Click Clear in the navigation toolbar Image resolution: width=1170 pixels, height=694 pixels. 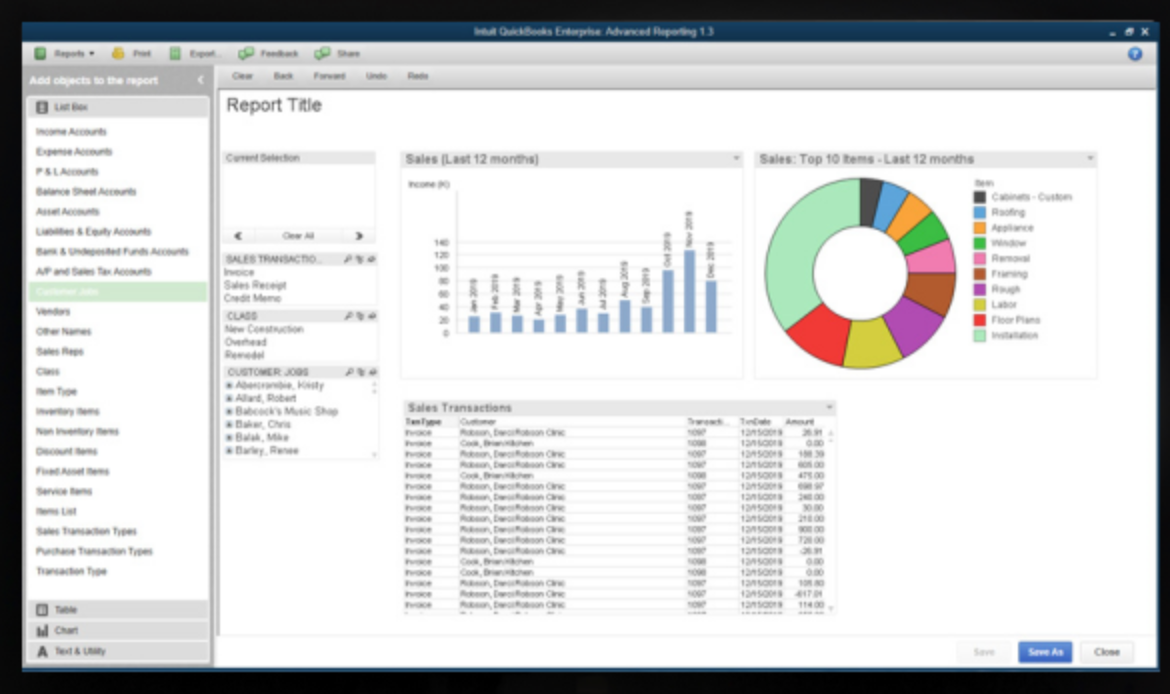(243, 76)
